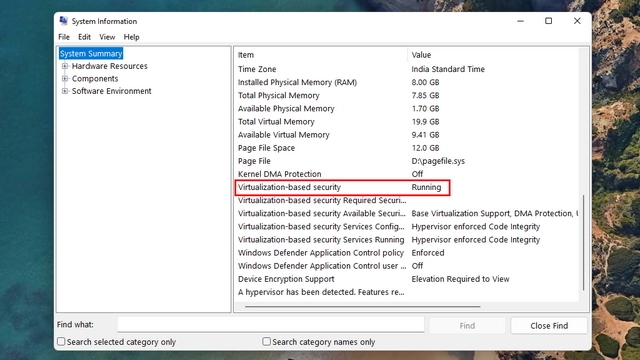
Task: Click the Running value
Action: click(426, 187)
